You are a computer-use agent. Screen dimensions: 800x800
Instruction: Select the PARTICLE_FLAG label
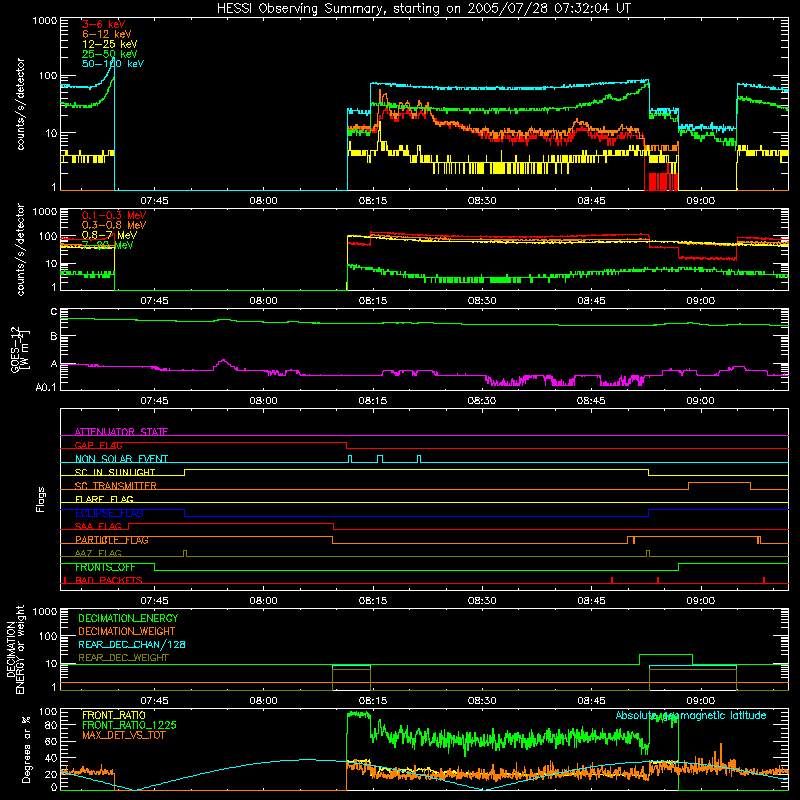112,540
